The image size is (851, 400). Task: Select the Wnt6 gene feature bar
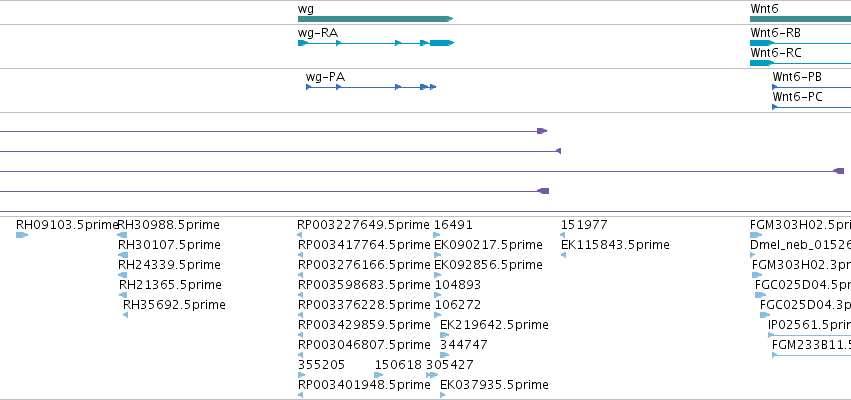(801, 19)
